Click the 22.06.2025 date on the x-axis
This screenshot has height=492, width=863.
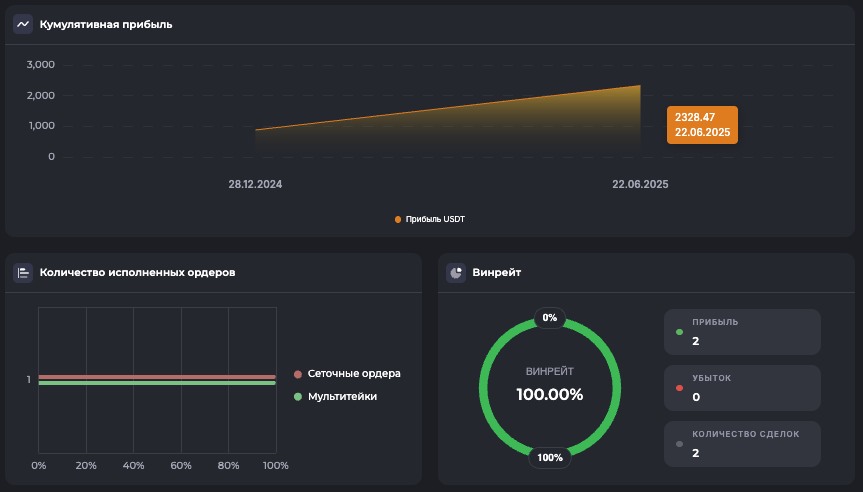(640, 184)
